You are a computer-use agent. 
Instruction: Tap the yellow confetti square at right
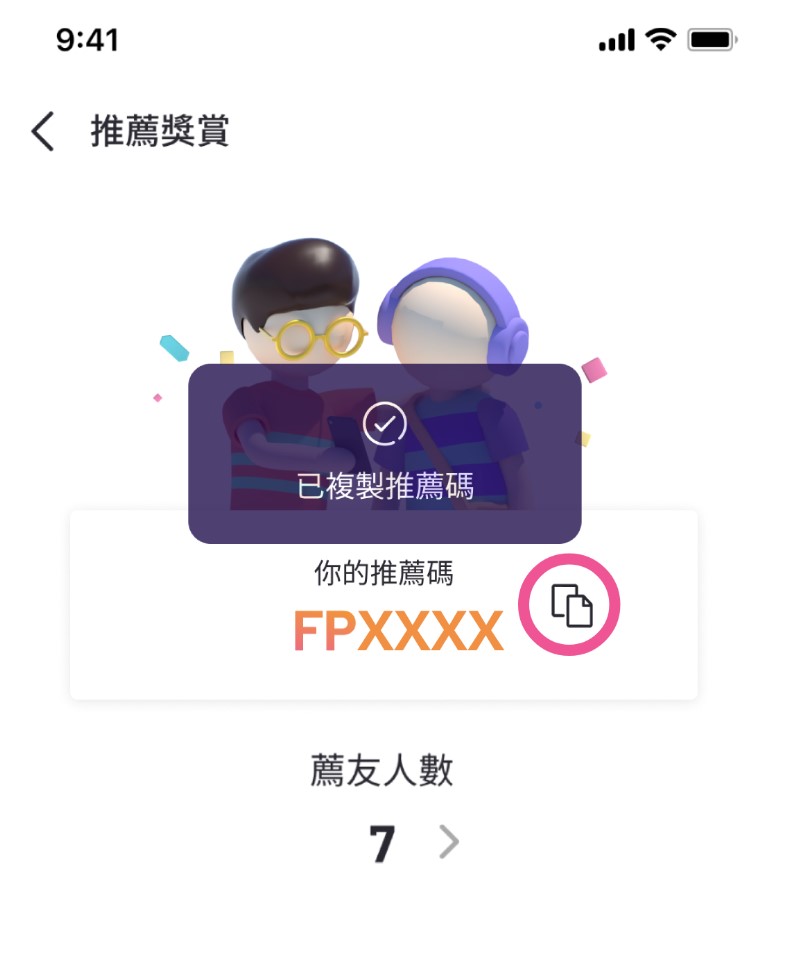[x=583, y=439]
